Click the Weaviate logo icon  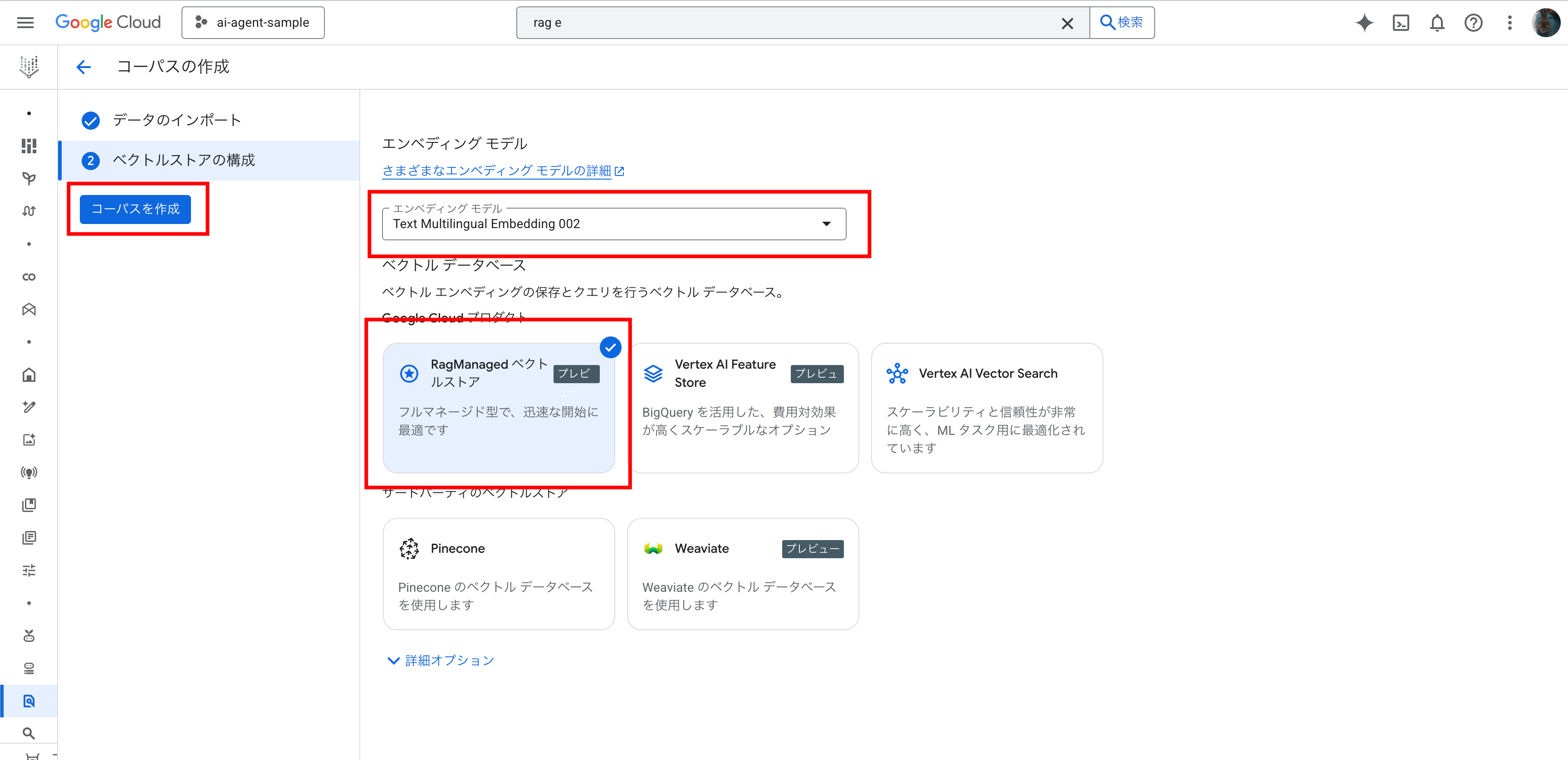(x=653, y=549)
